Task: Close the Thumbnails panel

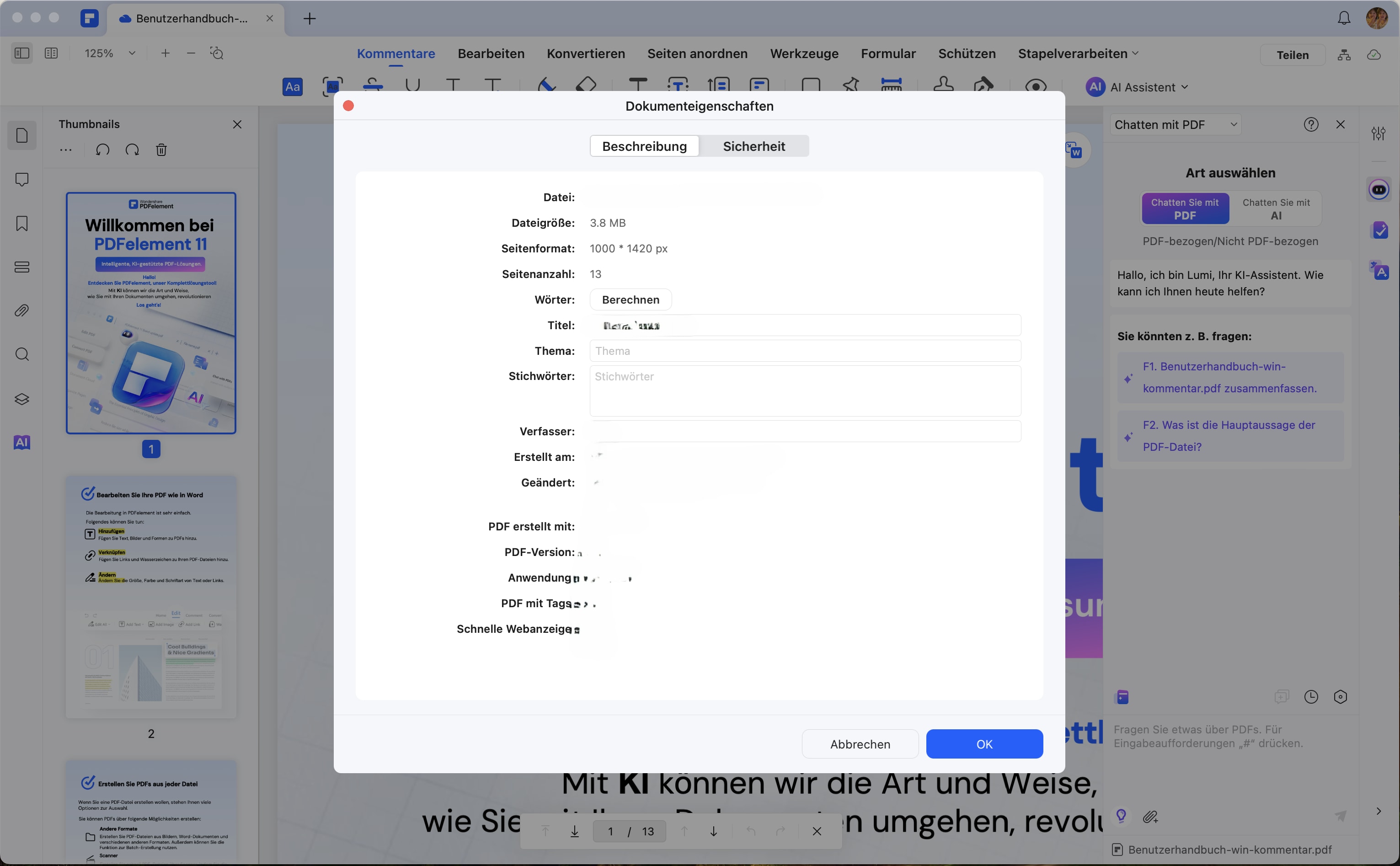Action: [x=237, y=124]
